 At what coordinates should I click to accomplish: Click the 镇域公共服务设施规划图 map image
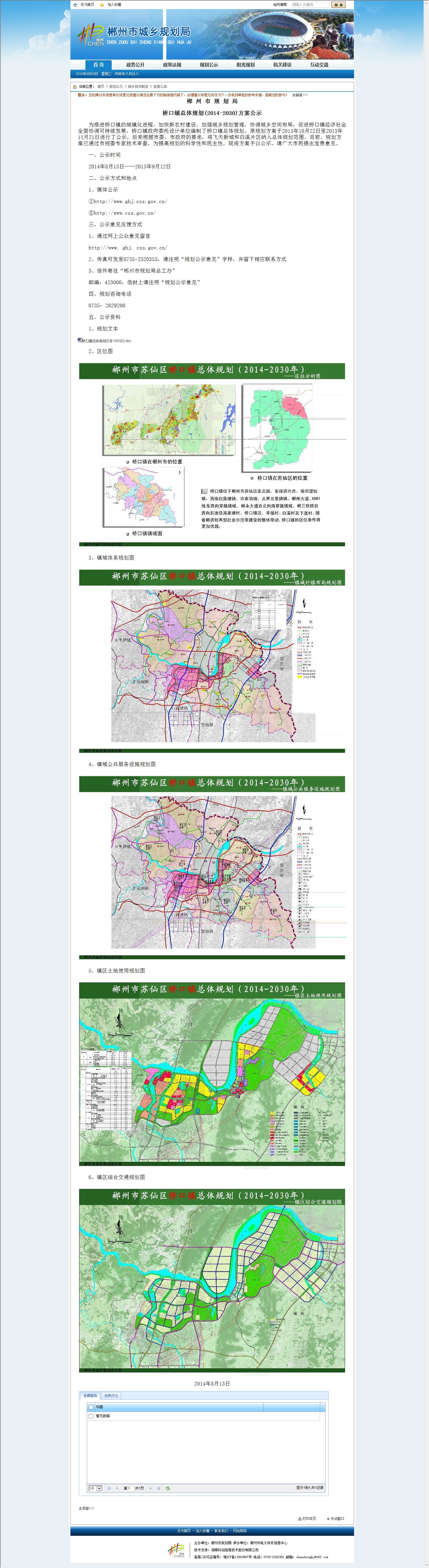(x=212, y=867)
